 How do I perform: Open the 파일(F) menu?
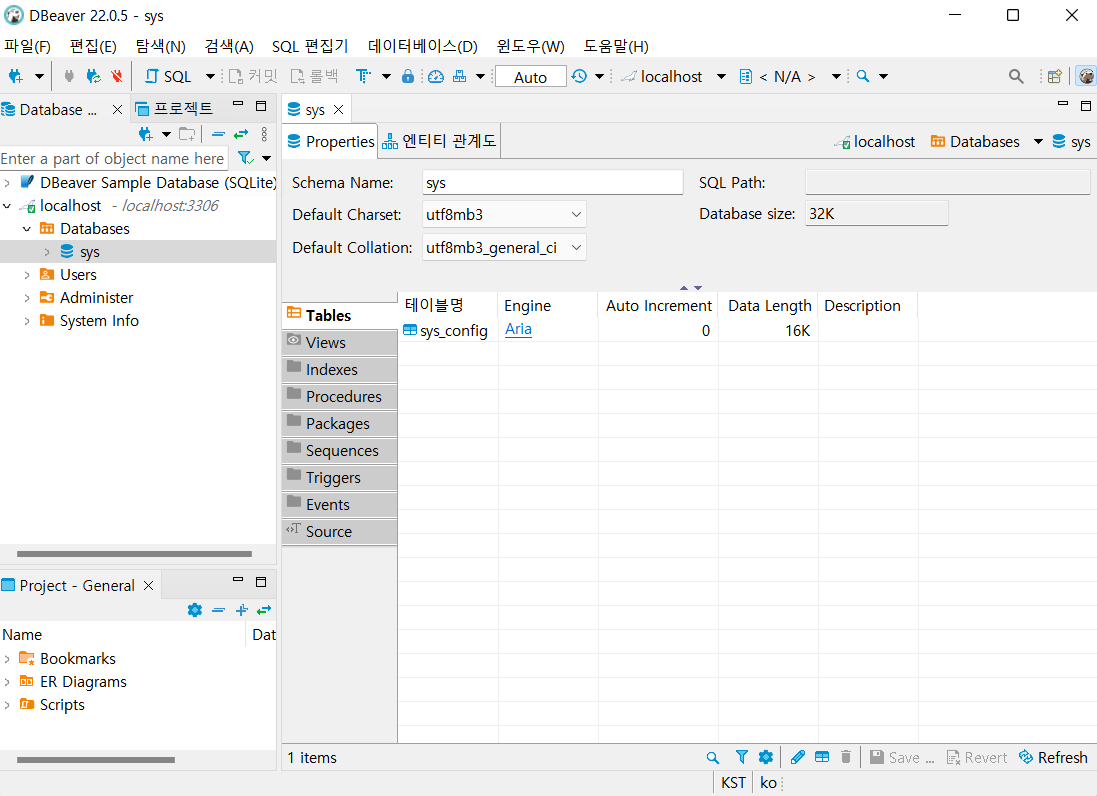pos(27,46)
